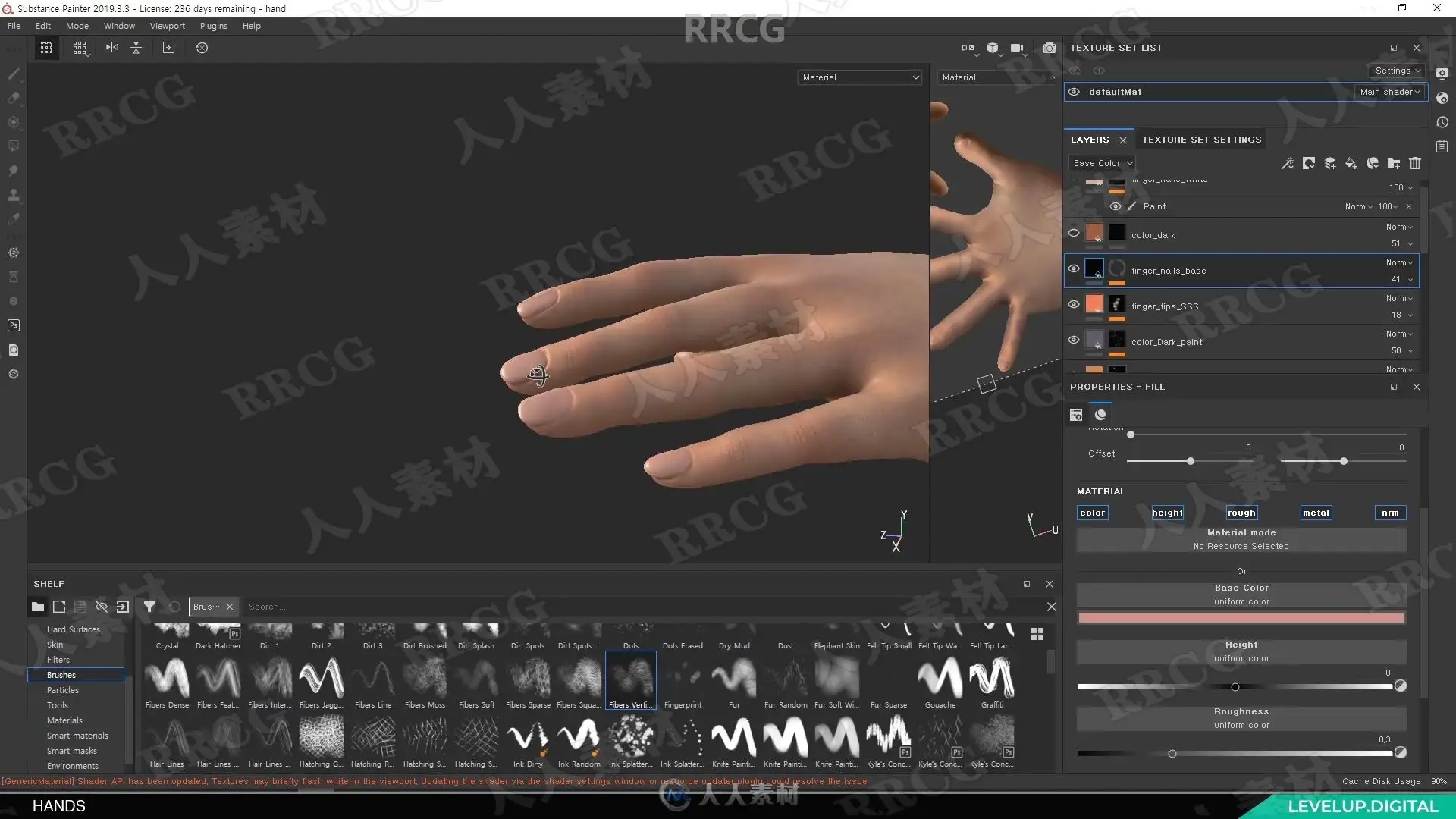Screen dimensions: 1456x819
Task: Click the Photoshop export icon in left toolbar
Action: pos(13,325)
